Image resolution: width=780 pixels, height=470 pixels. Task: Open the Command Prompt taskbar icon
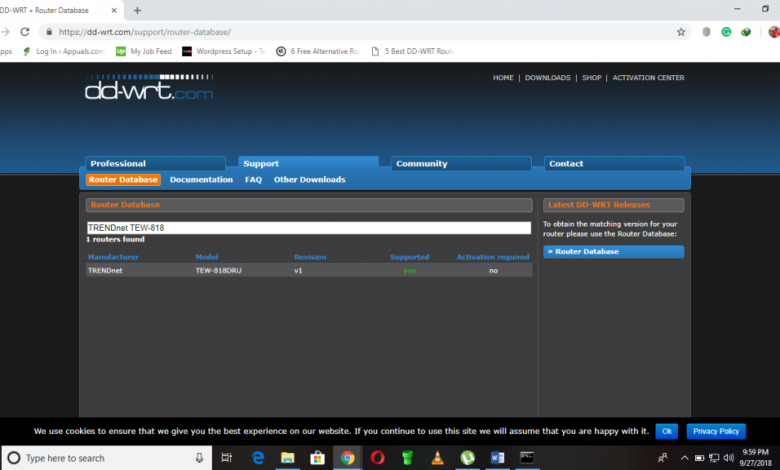tap(527, 458)
